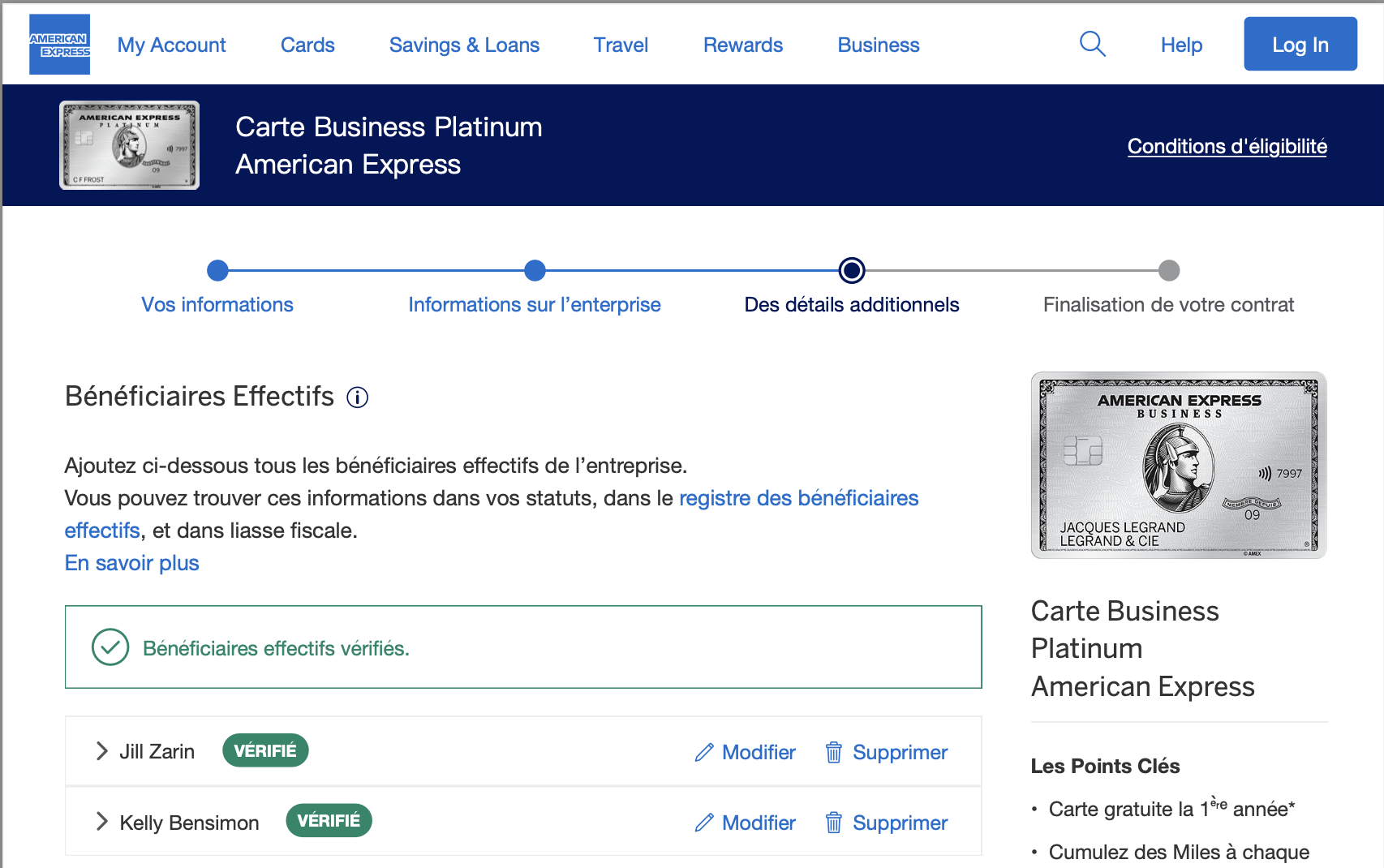The height and width of the screenshot is (868, 1384).
Task: Click Modifier for Jill Zarin
Action: (759, 753)
